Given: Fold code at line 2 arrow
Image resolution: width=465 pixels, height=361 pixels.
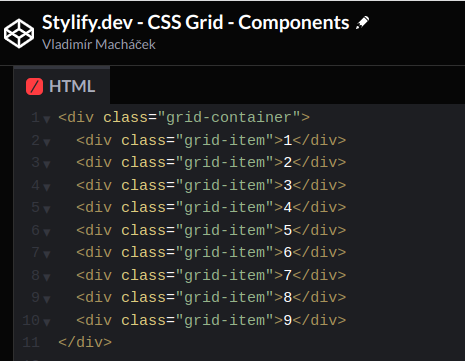Looking at the screenshot, I should click(x=47, y=142).
